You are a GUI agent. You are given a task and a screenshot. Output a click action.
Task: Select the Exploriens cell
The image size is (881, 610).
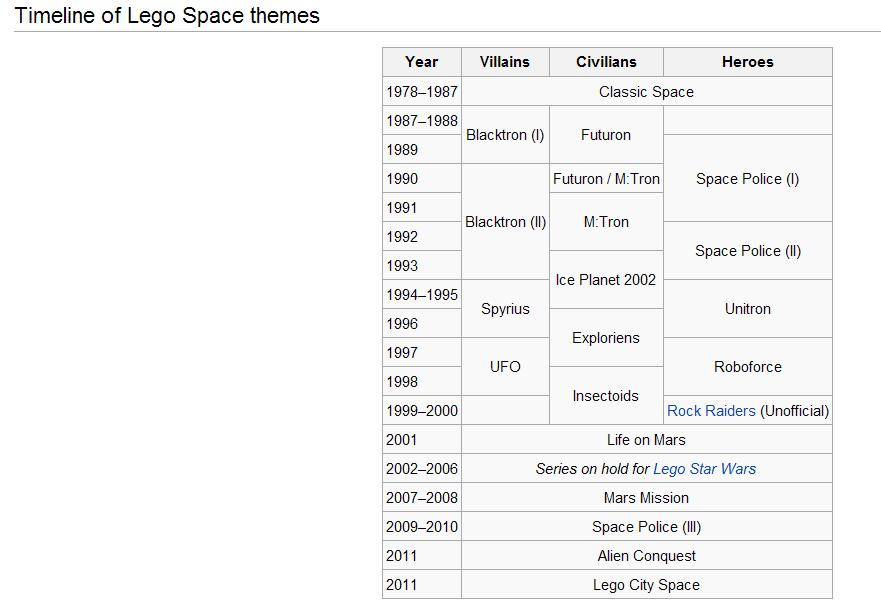click(x=606, y=338)
